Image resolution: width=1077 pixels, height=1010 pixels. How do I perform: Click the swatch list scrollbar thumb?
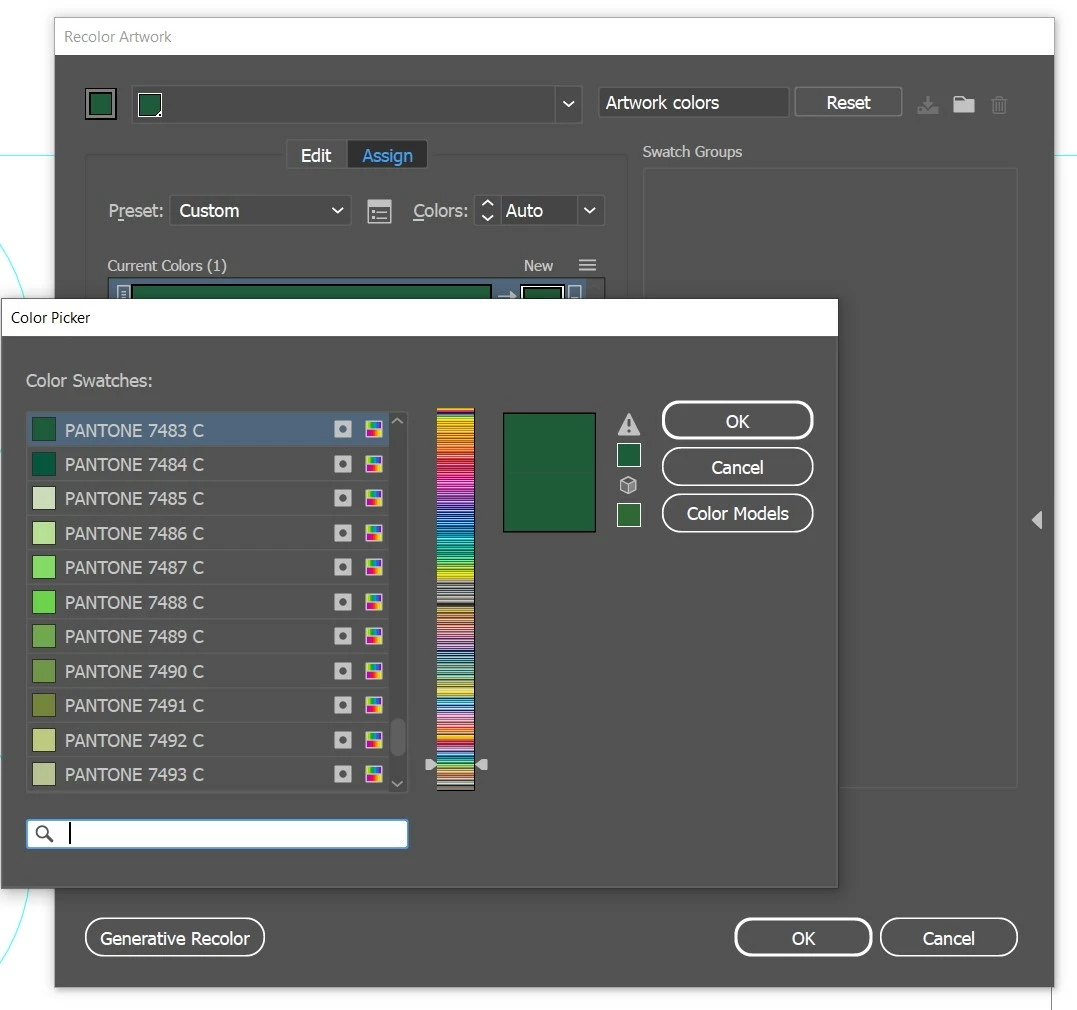click(x=397, y=737)
